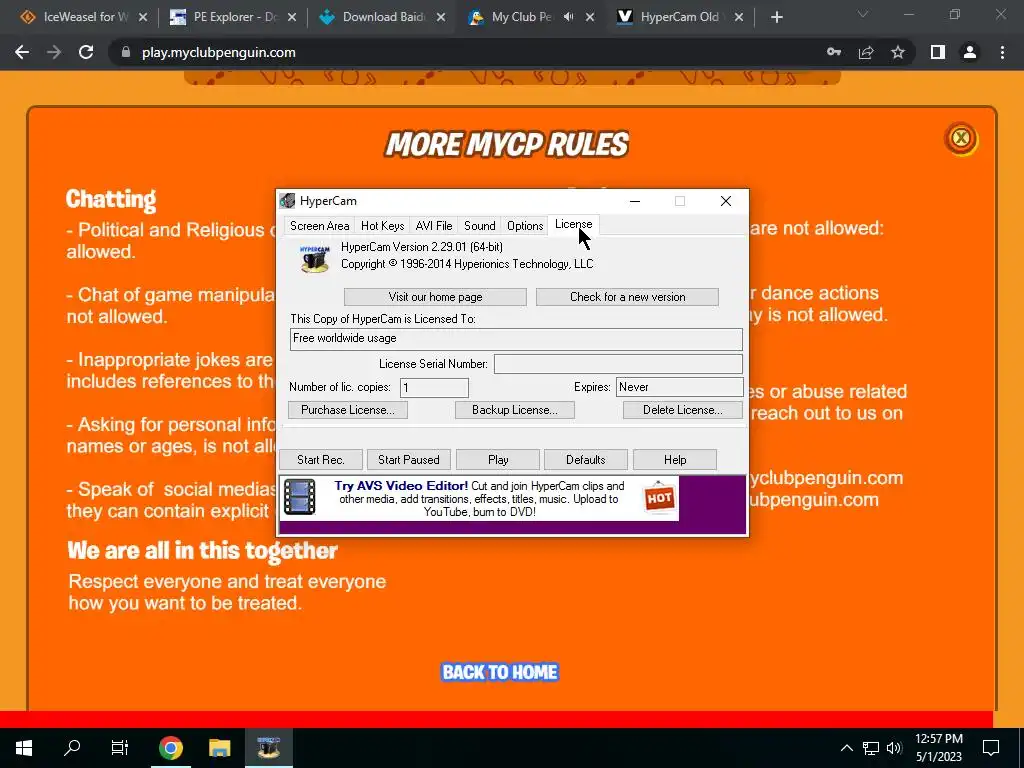Mute the My Club Penguin tab audio
The width and height of the screenshot is (1024, 768).
[568, 17]
